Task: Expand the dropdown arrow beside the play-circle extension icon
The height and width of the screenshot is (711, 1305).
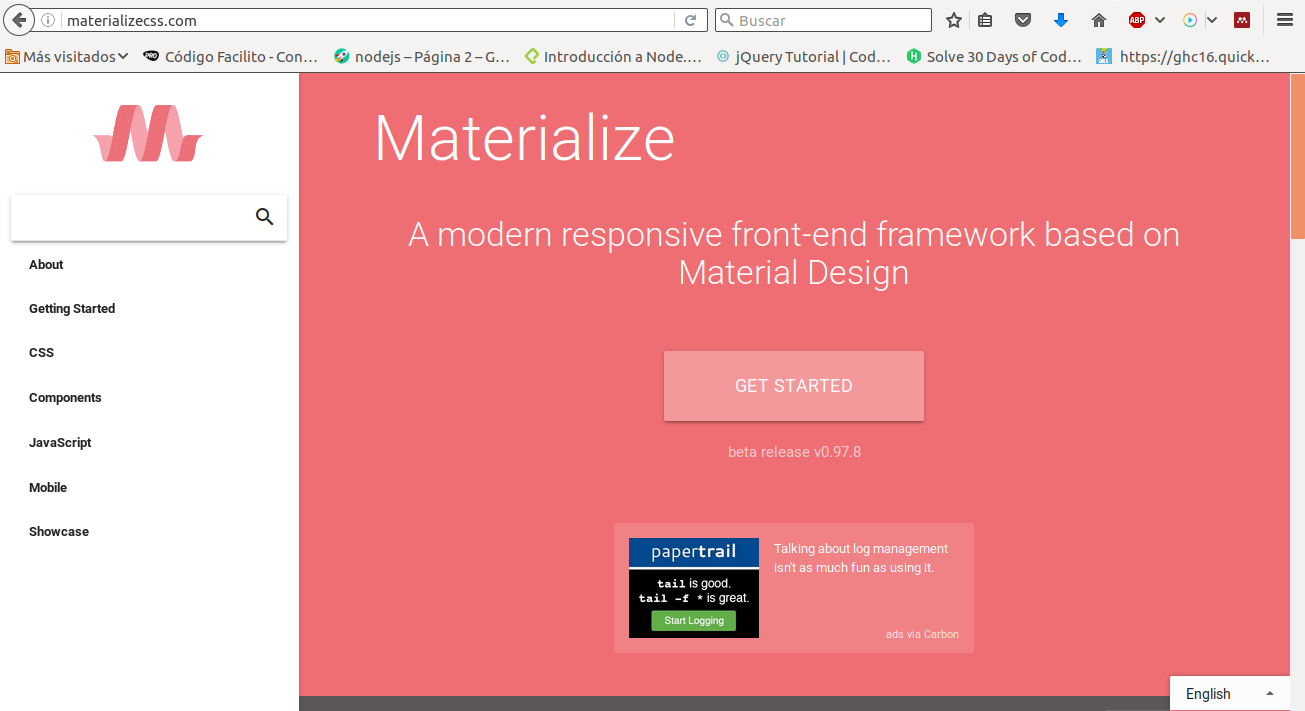Action: pos(1212,20)
